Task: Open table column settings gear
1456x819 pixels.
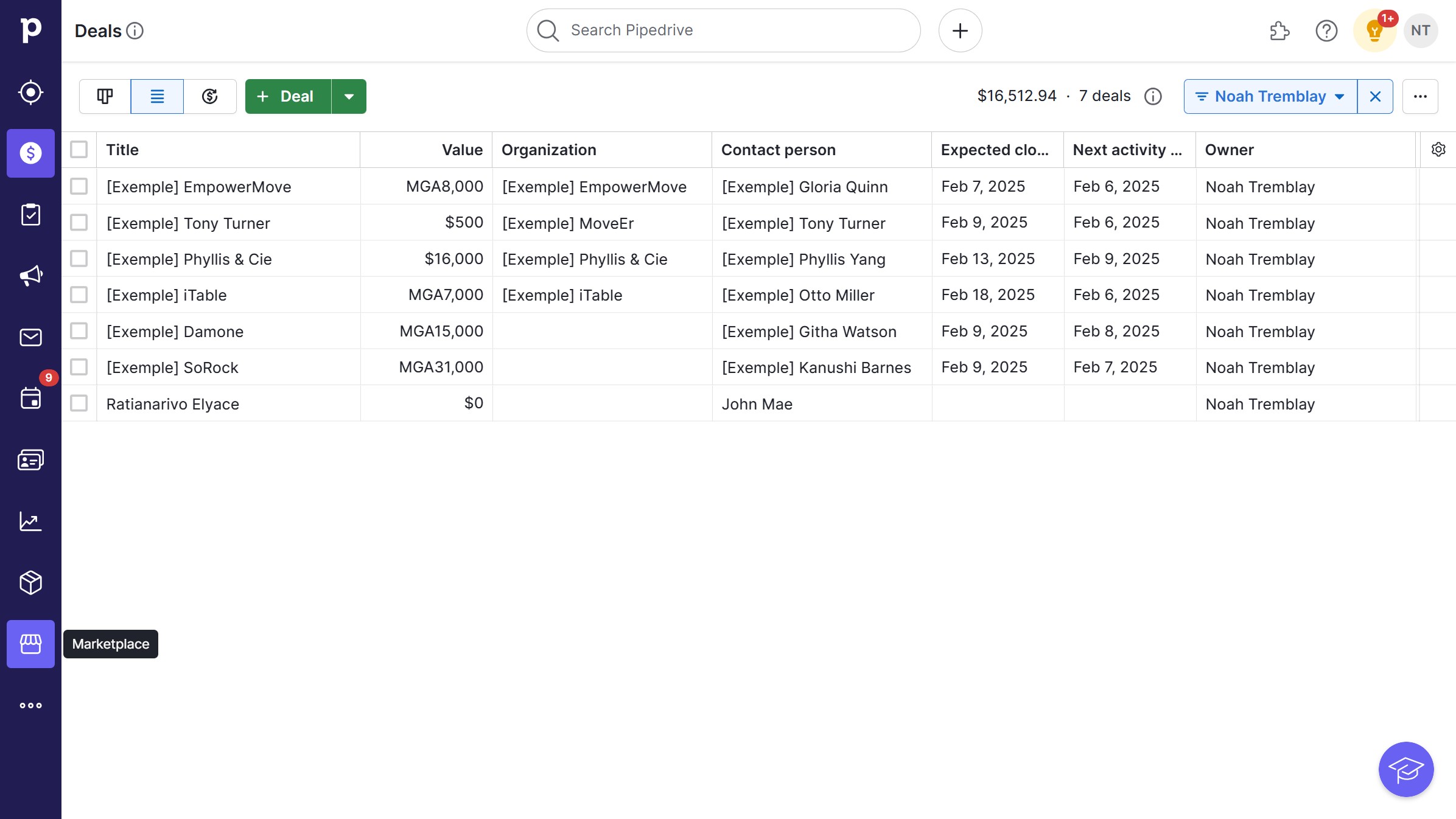Action: point(1438,150)
